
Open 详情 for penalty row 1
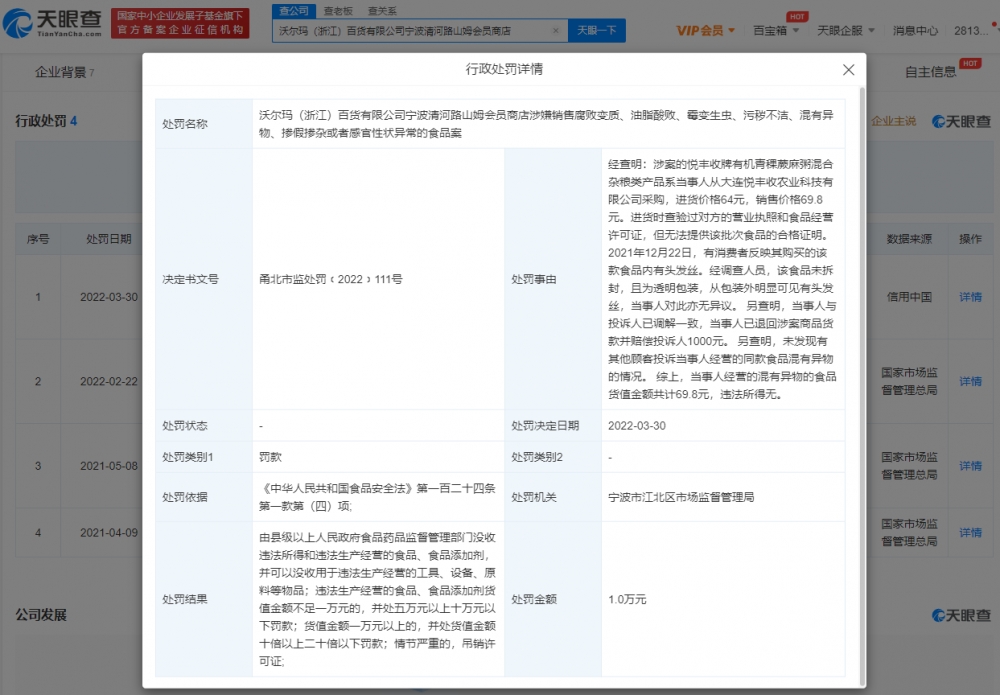970,297
